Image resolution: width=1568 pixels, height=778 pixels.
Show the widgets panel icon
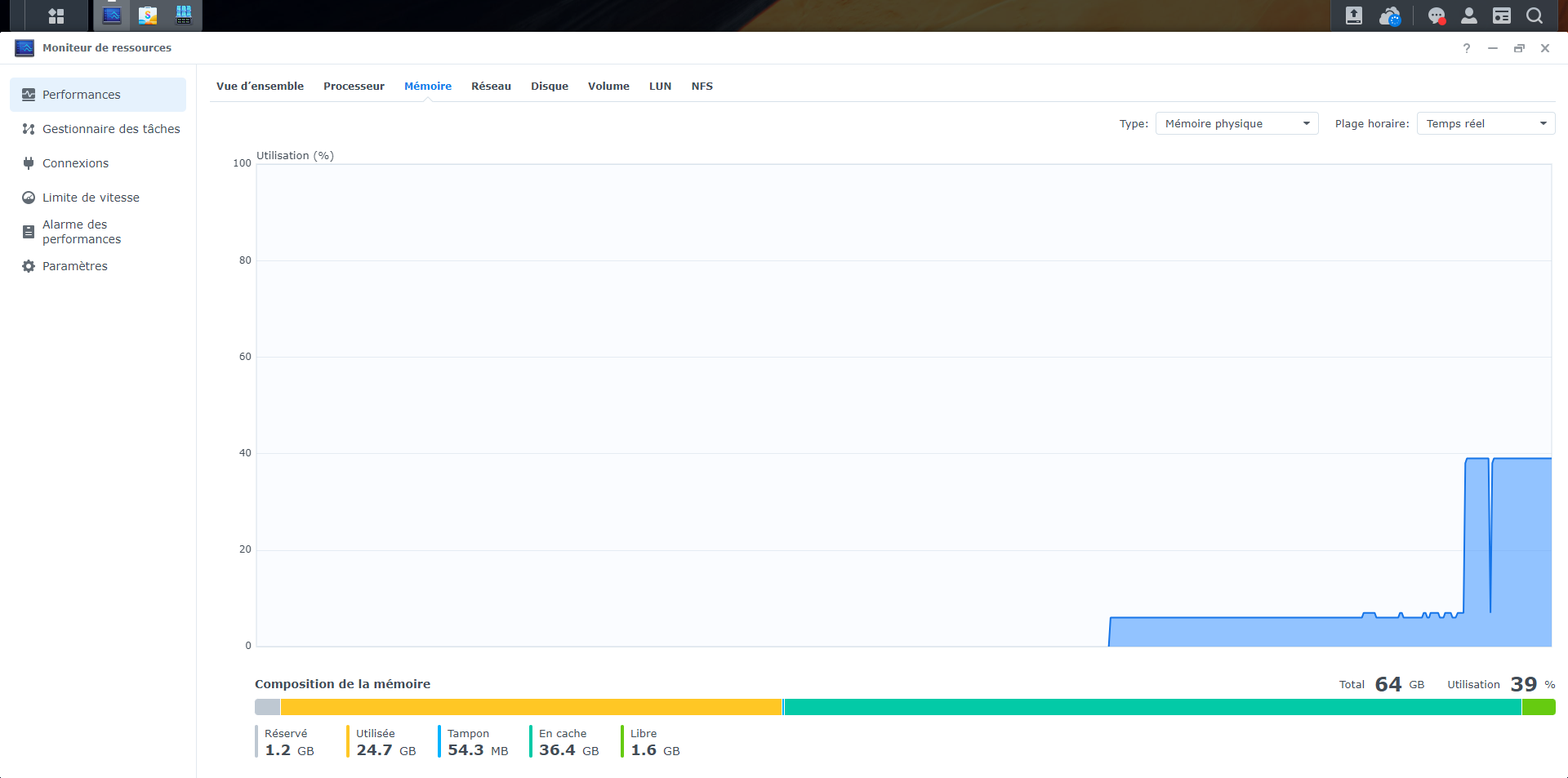coord(1502,16)
